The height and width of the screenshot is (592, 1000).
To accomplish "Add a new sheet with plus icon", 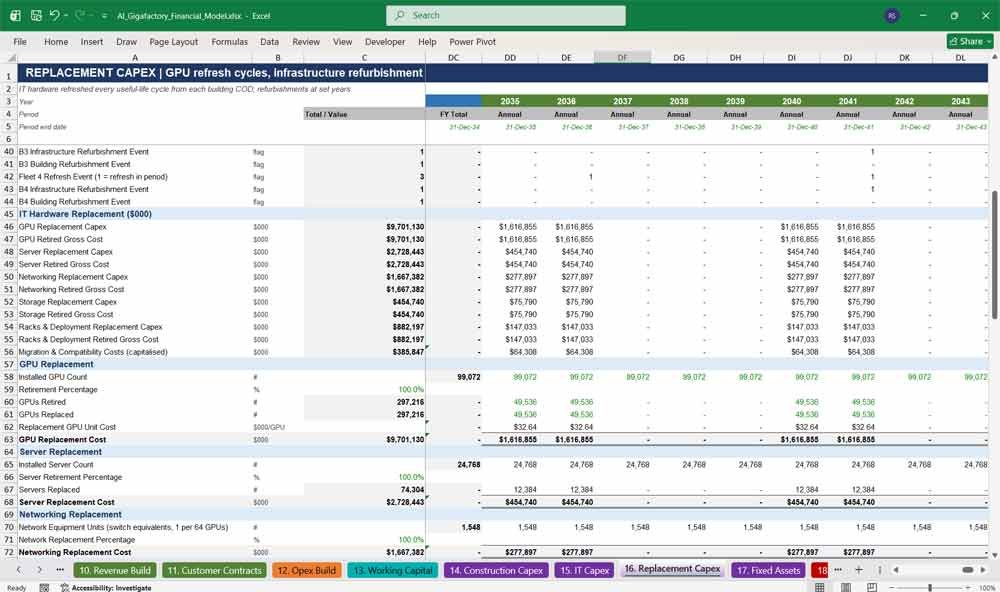I will point(858,570).
